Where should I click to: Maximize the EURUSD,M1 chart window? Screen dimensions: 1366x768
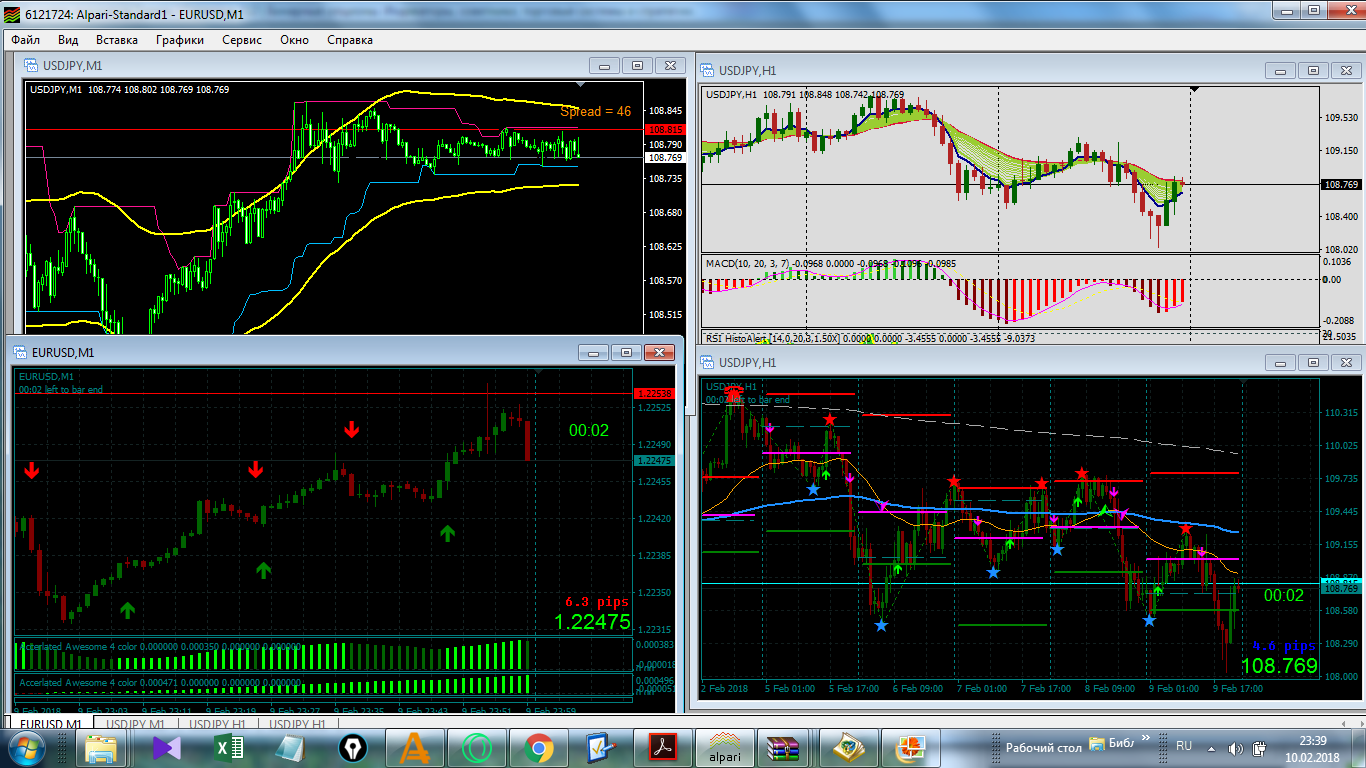(626, 353)
